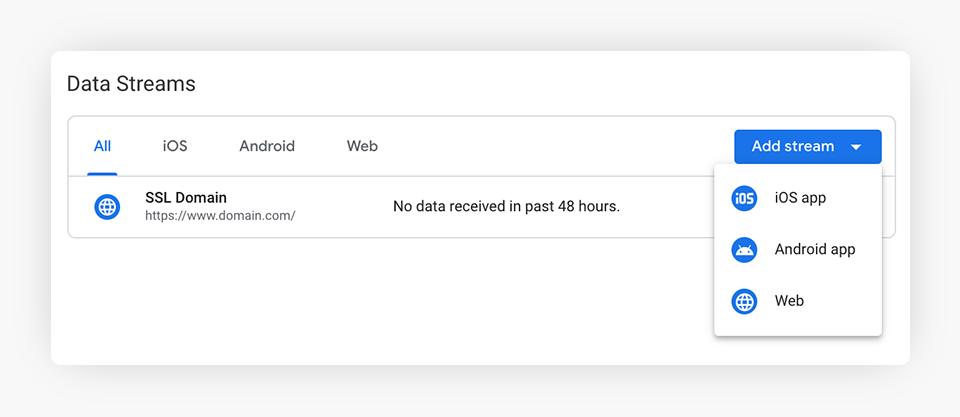
Task: Click the No data received status text
Action: (506, 207)
